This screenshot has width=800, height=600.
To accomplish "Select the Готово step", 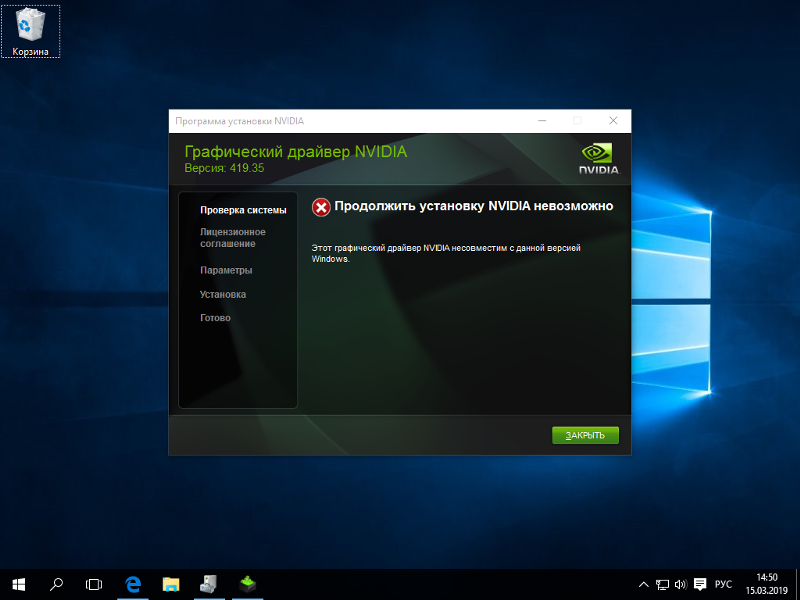I will click(215, 318).
